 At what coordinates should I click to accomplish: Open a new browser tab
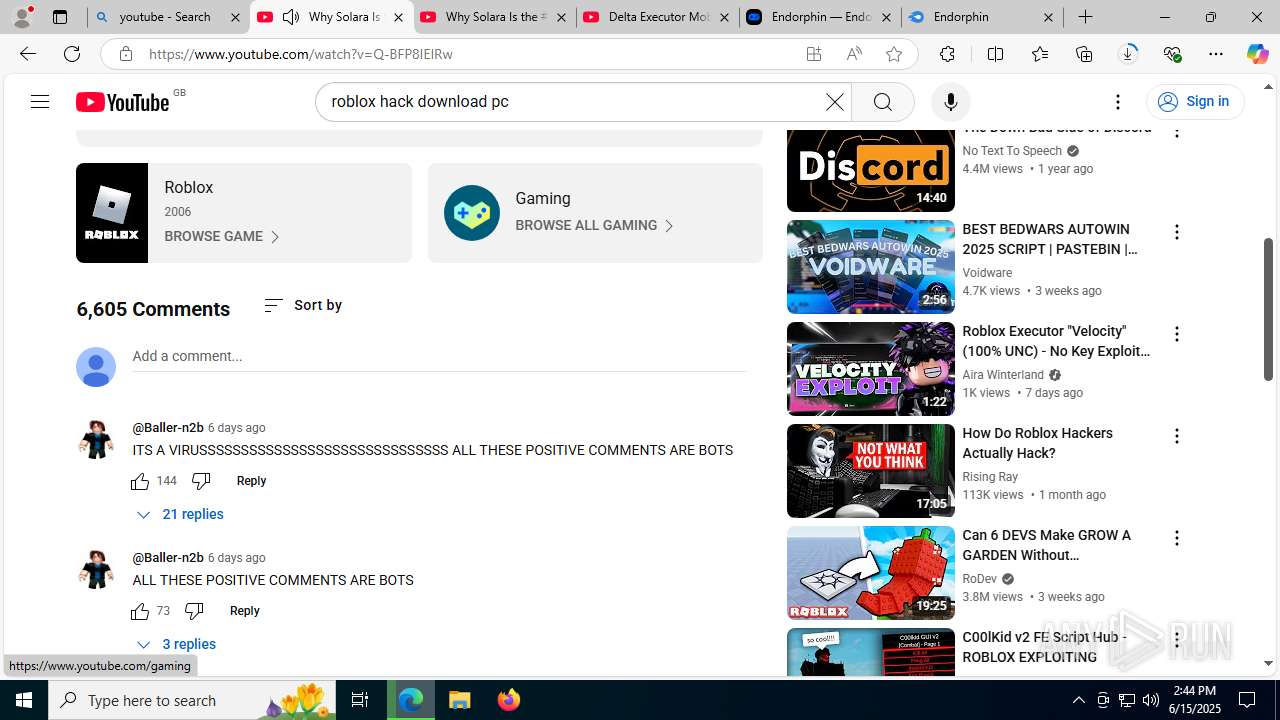click(1085, 17)
